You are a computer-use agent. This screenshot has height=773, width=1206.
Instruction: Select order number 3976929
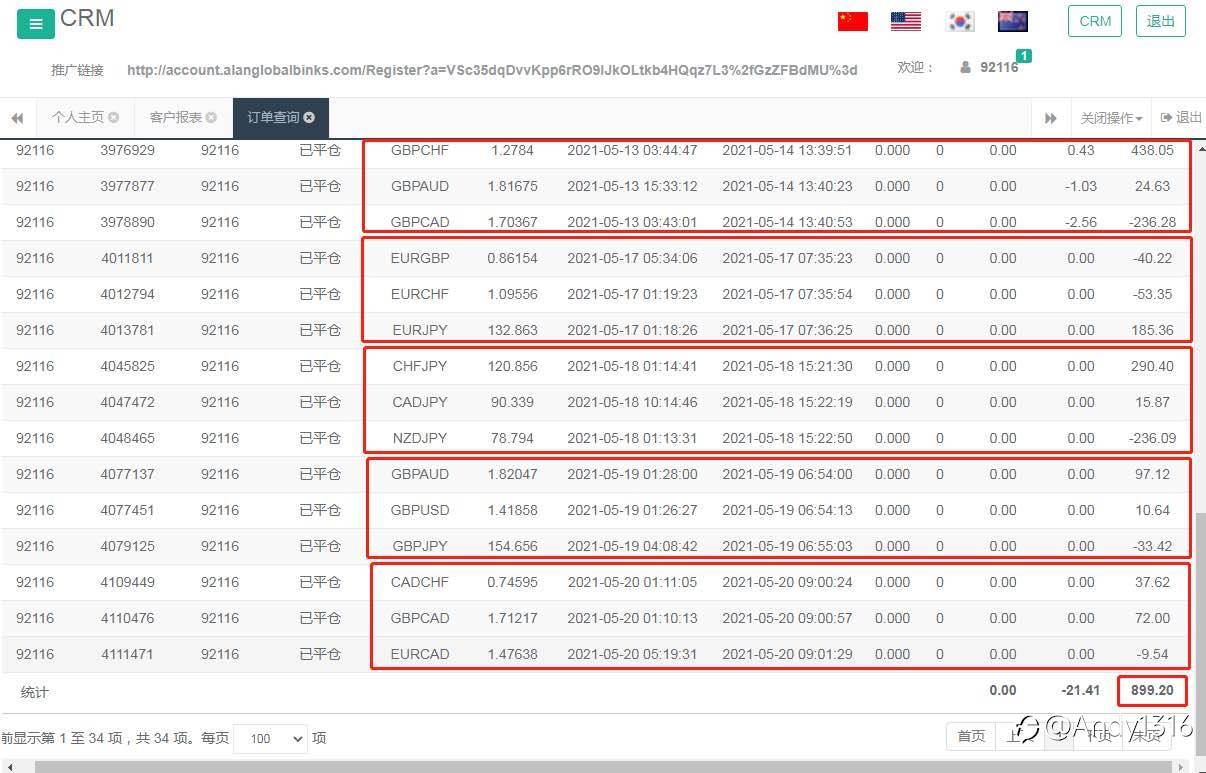(x=128, y=151)
